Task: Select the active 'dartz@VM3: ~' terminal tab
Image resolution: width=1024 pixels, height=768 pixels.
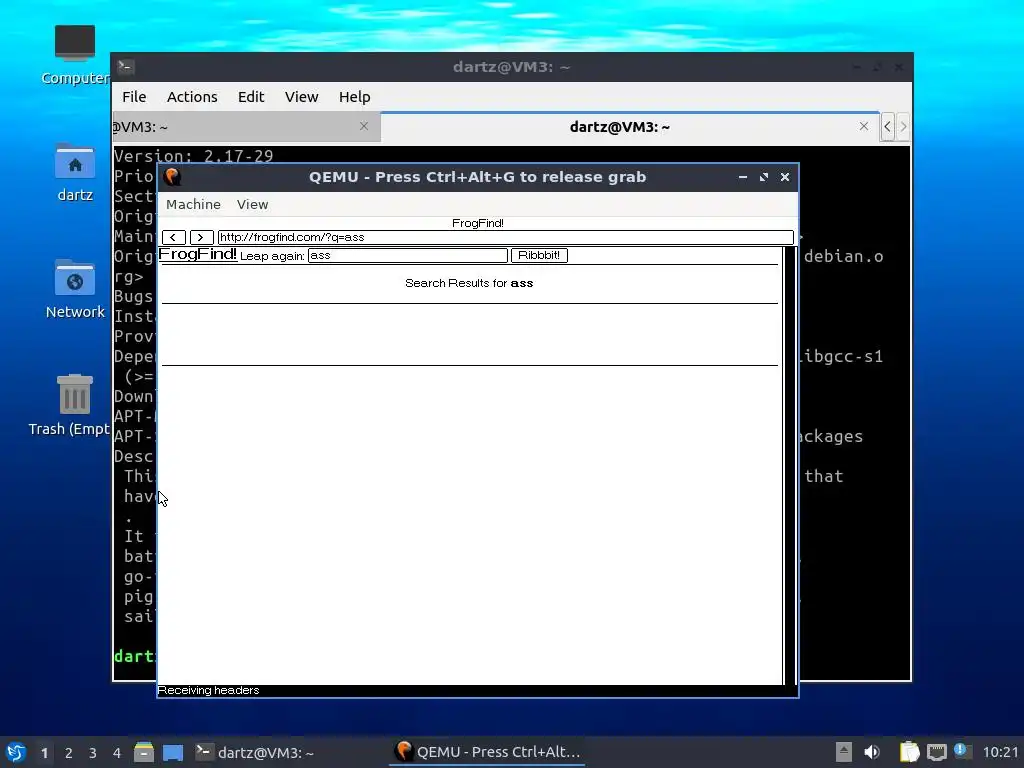Action: click(630, 127)
